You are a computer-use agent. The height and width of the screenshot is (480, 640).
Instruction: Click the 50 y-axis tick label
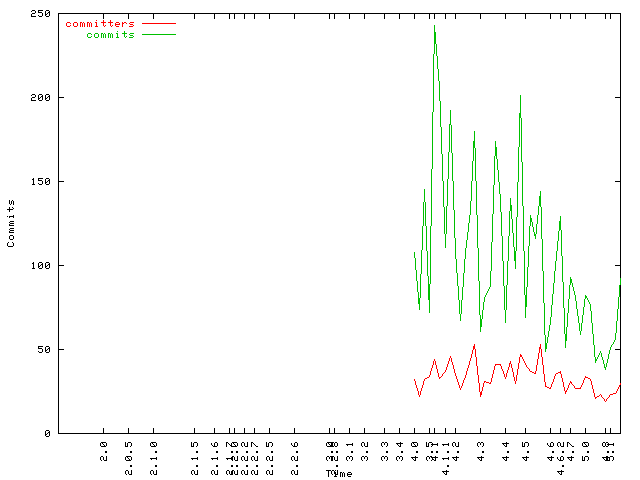point(45,350)
